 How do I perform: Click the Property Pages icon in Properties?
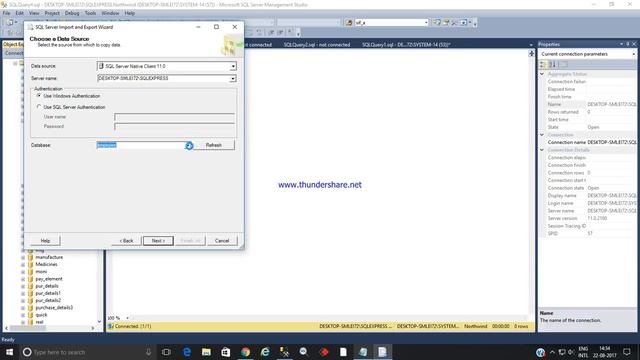click(x=564, y=64)
